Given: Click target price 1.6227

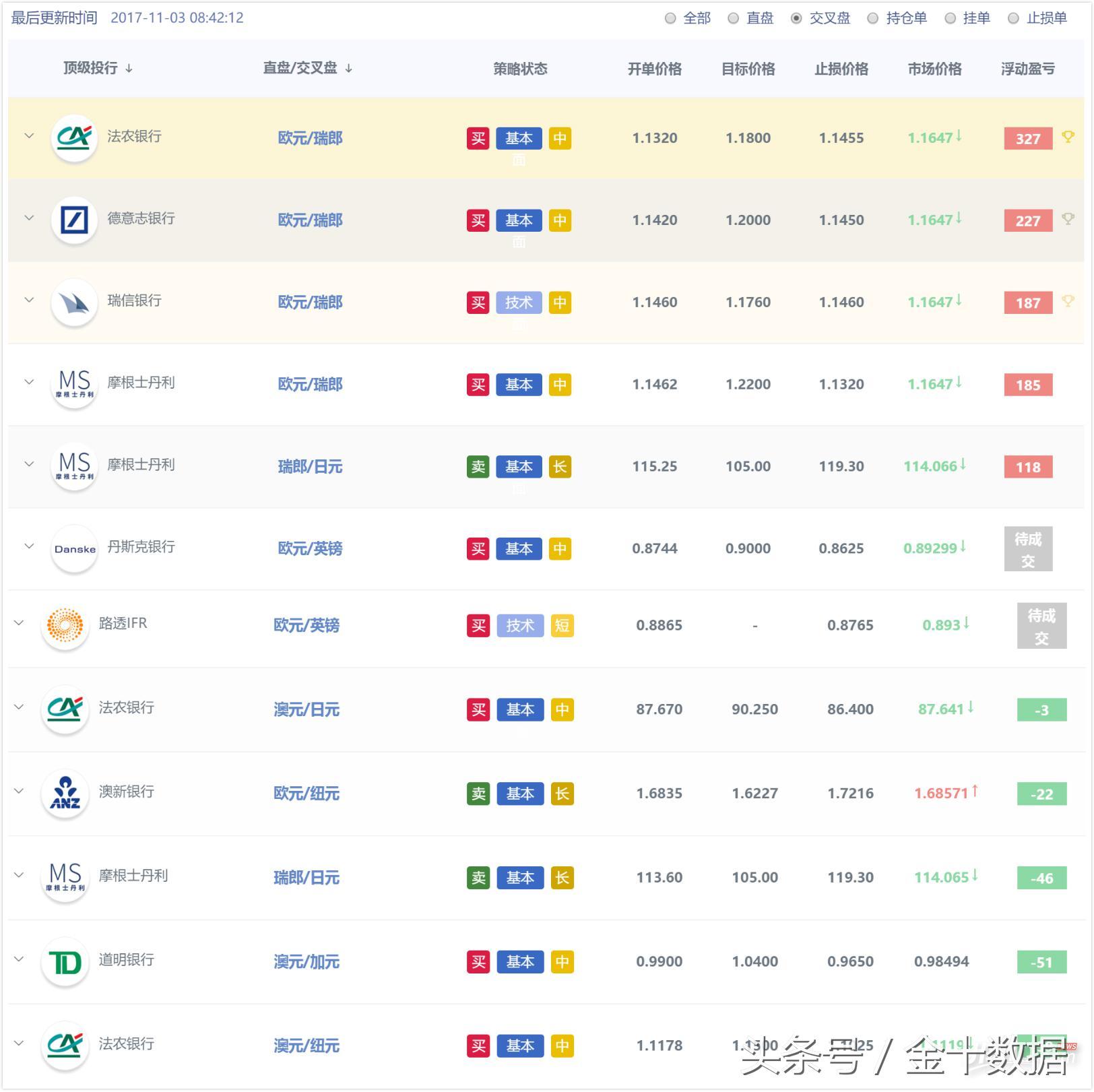Looking at the screenshot, I should point(755,794).
